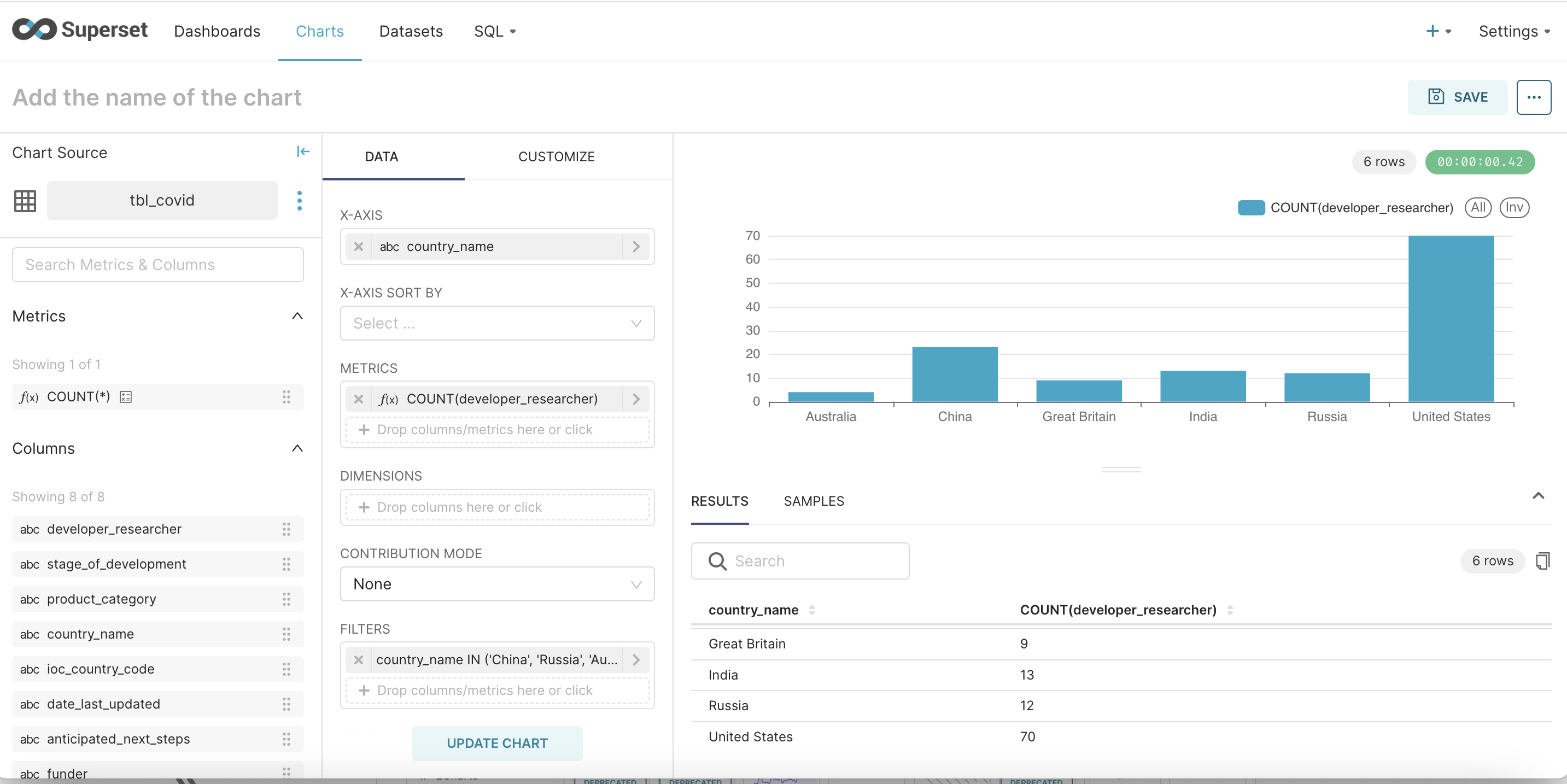This screenshot has width=1567, height=784.
Task: Click the Great Britain results row
Action: click(x=1120, y=644)
